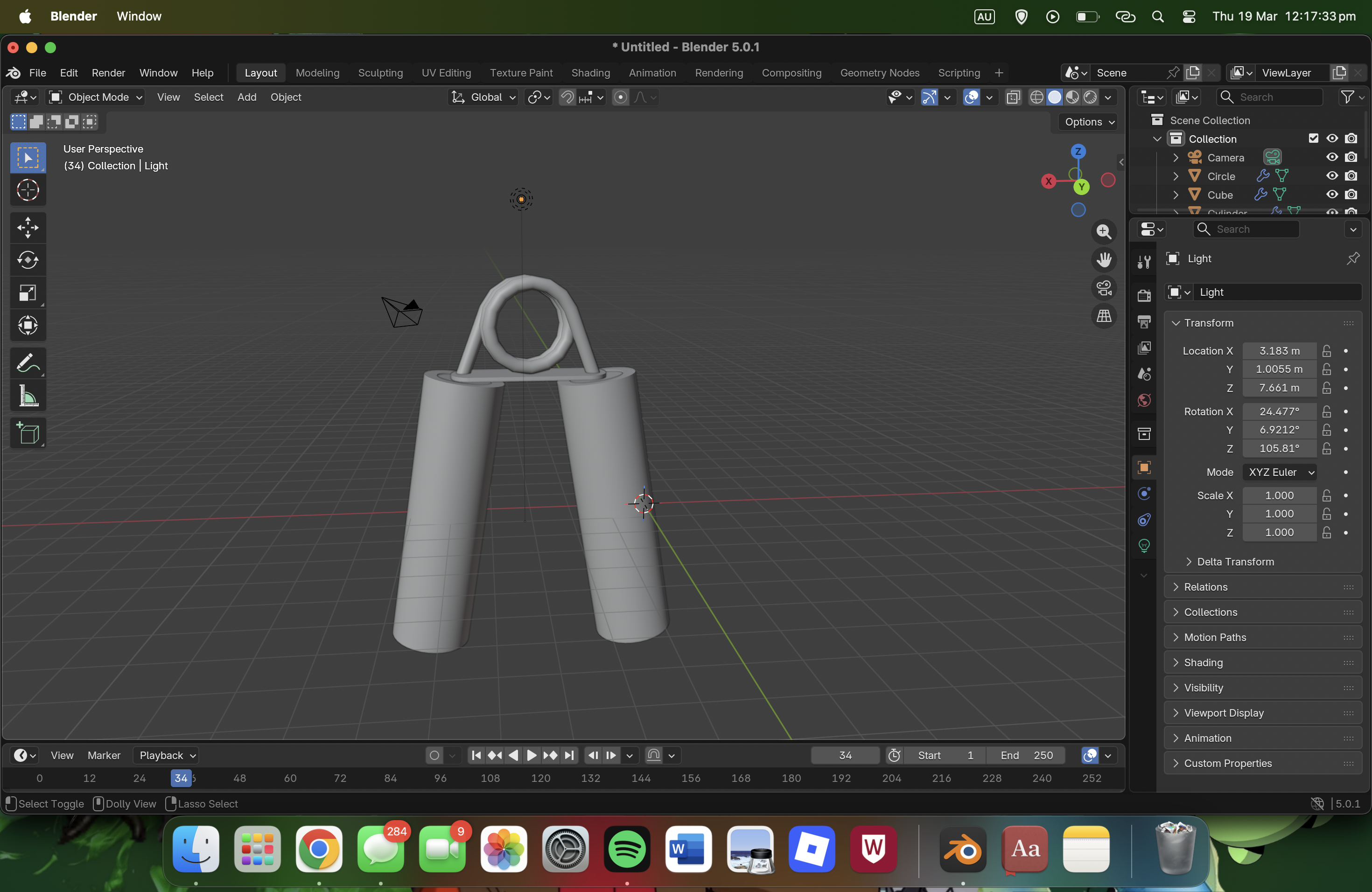This screenshot has height=892, width=1372.
Task: Choose the Measure tool
Action: pyautogui.click(x=28, y=396)
